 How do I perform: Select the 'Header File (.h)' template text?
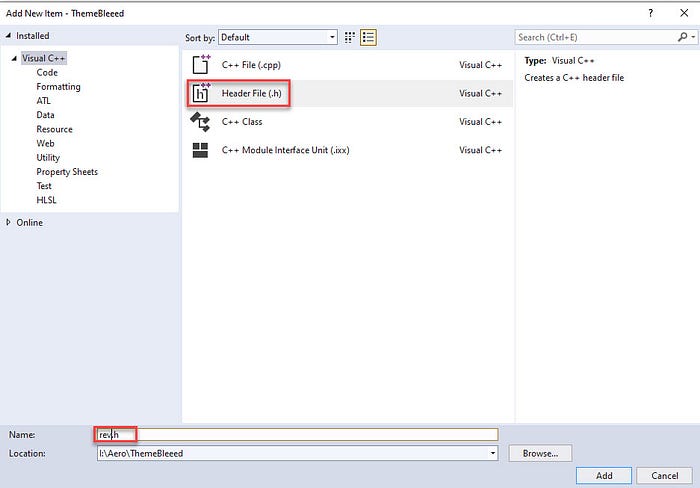click(x=251, y=93)
